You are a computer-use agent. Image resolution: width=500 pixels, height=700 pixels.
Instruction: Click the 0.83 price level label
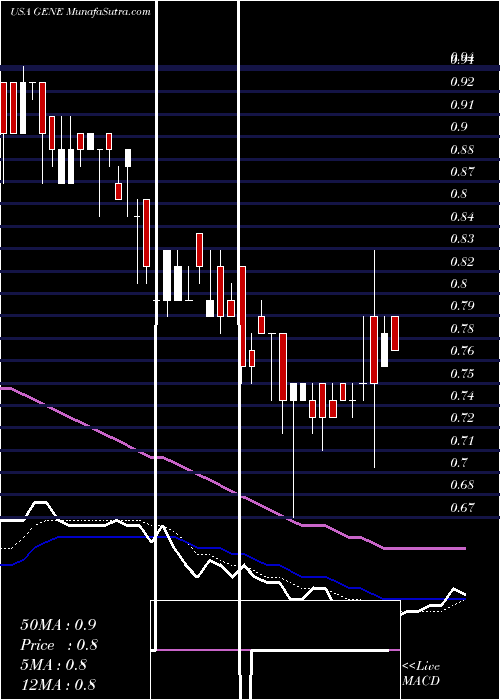[x=462, y=239]
